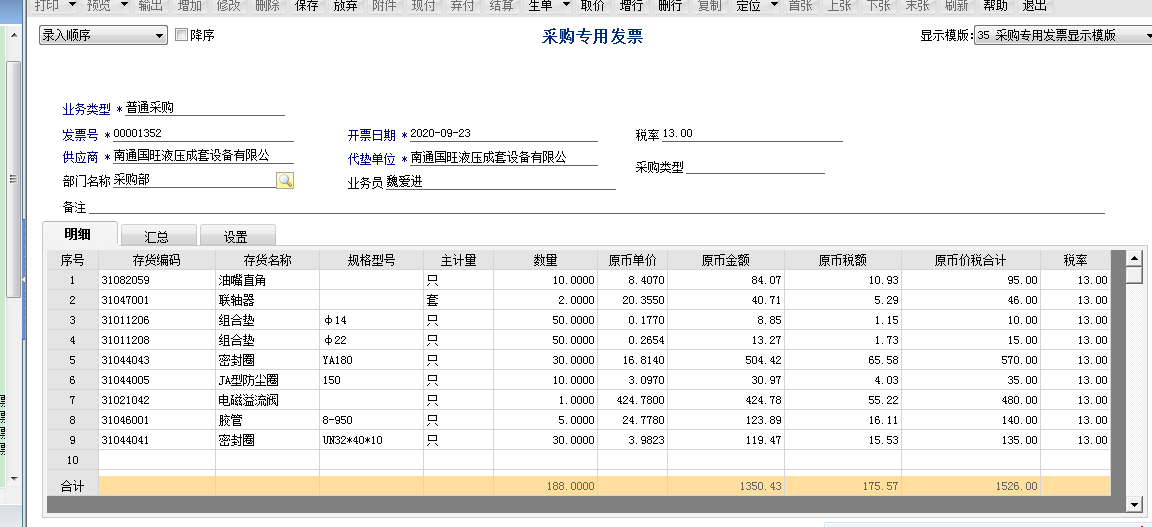The height and width of the screenshot is (527, 1152).
Task: Click item name cell JA型防尘圈
Action: 267,380
